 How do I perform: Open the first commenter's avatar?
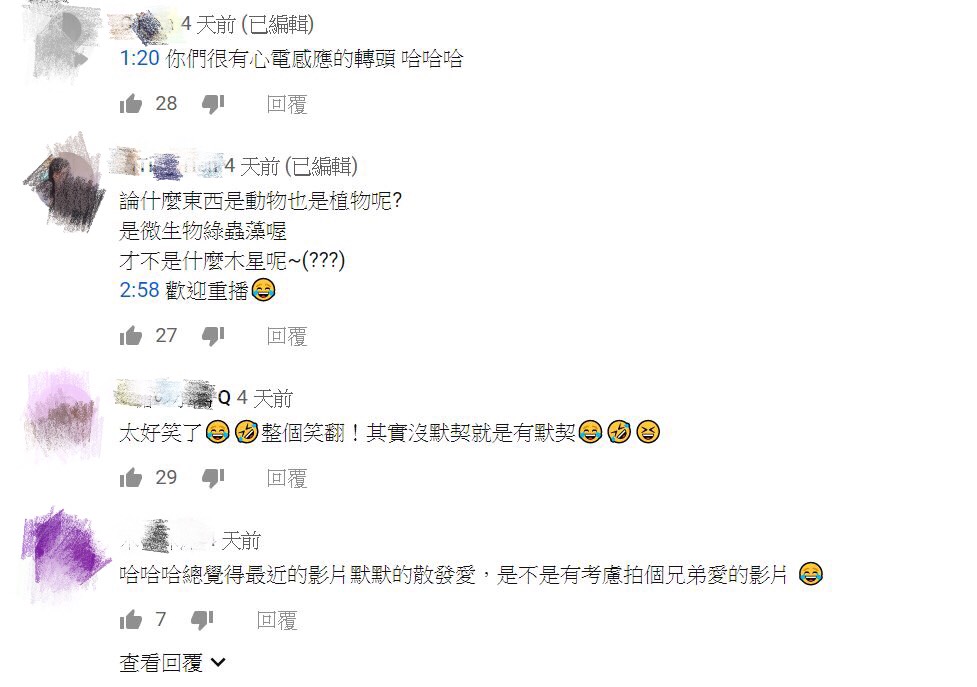coord(62,44)
